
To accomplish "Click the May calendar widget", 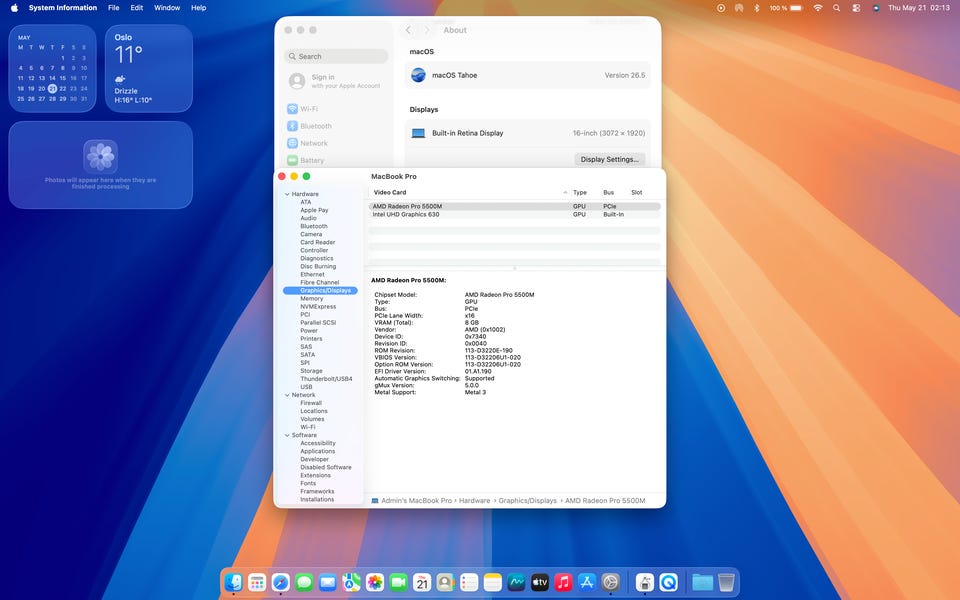I will tap(53, 69).
